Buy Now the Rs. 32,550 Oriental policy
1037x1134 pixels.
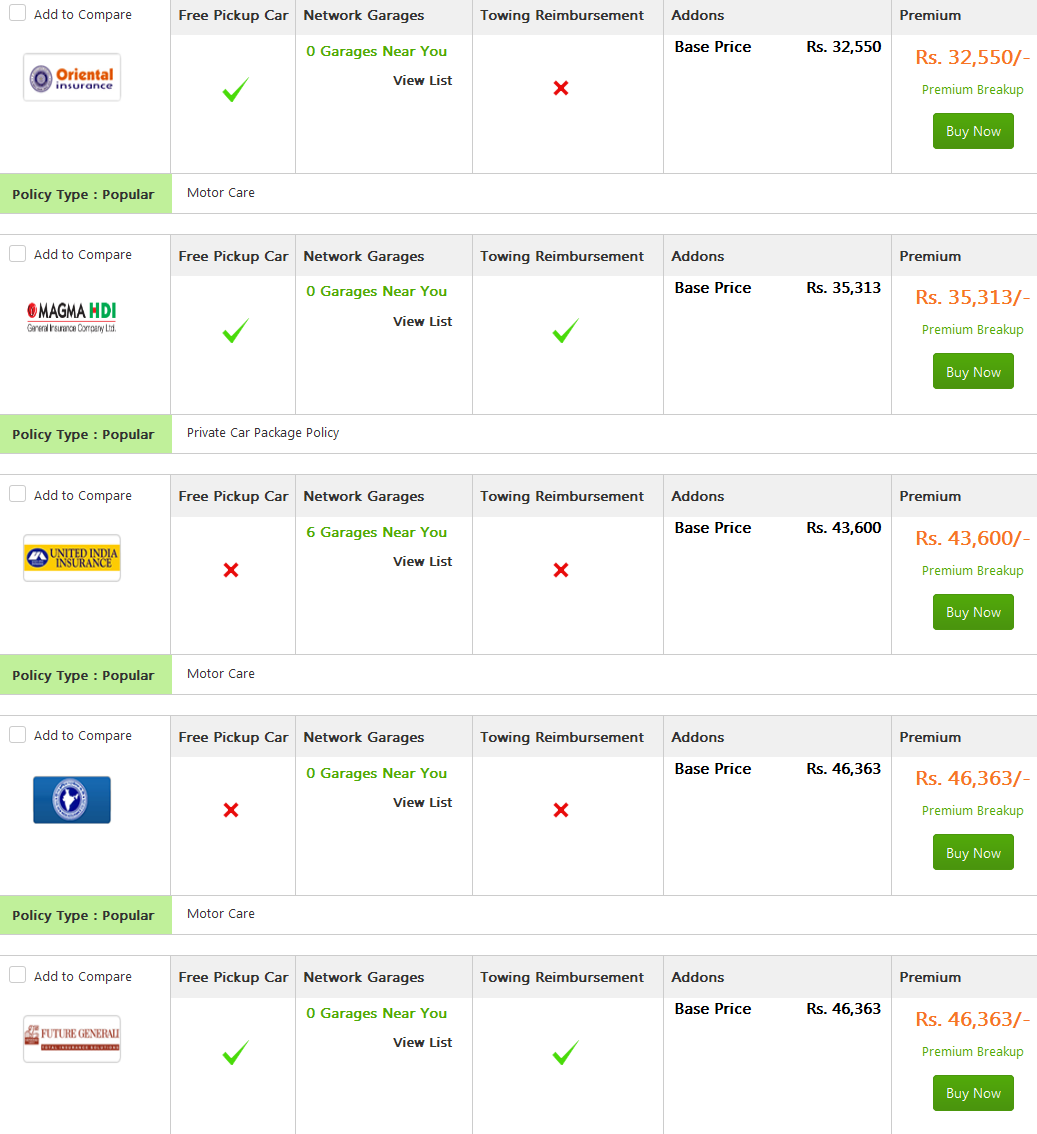coord(973,131)
